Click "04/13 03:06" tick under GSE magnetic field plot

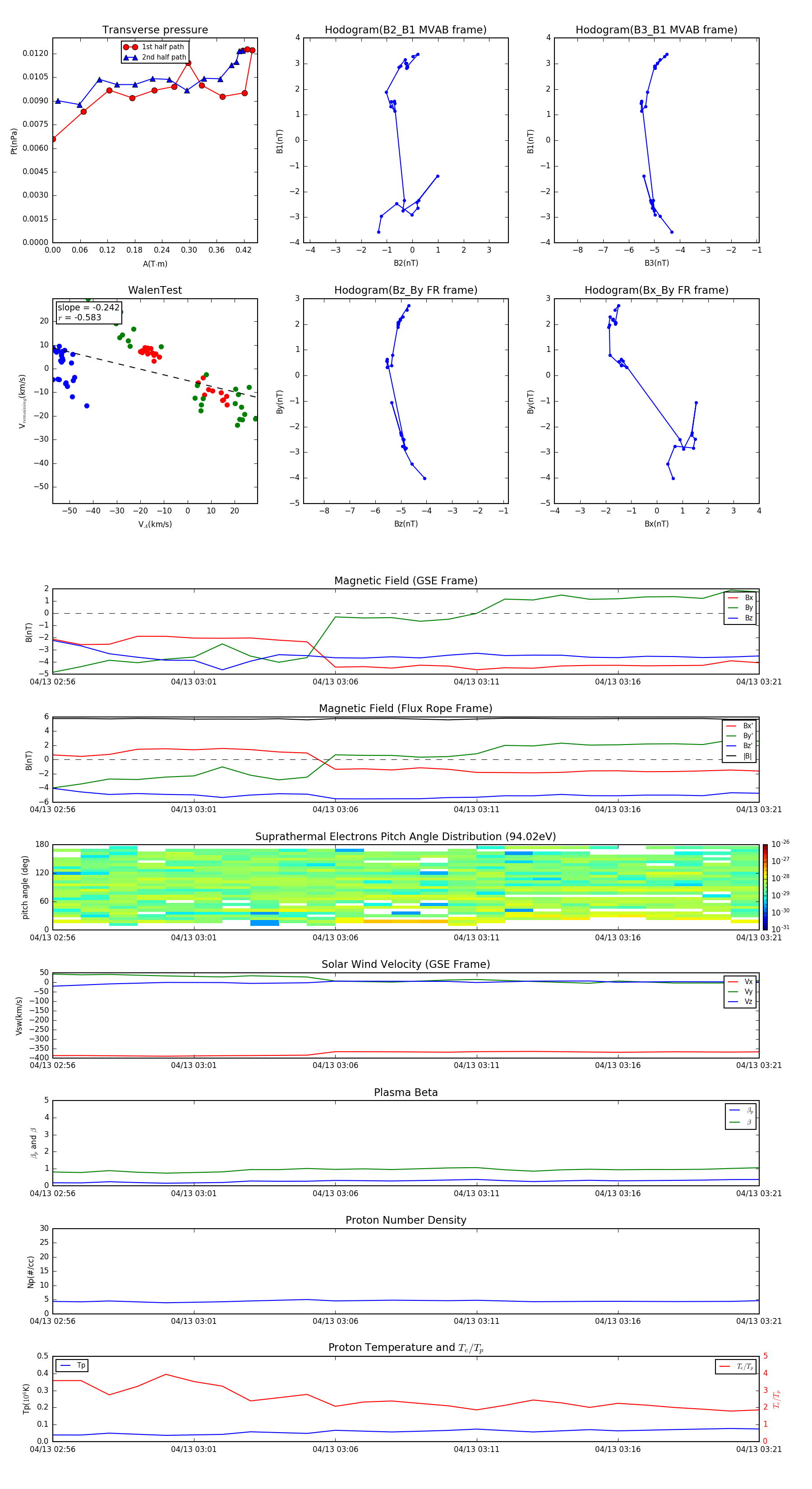tap(335, 682)
